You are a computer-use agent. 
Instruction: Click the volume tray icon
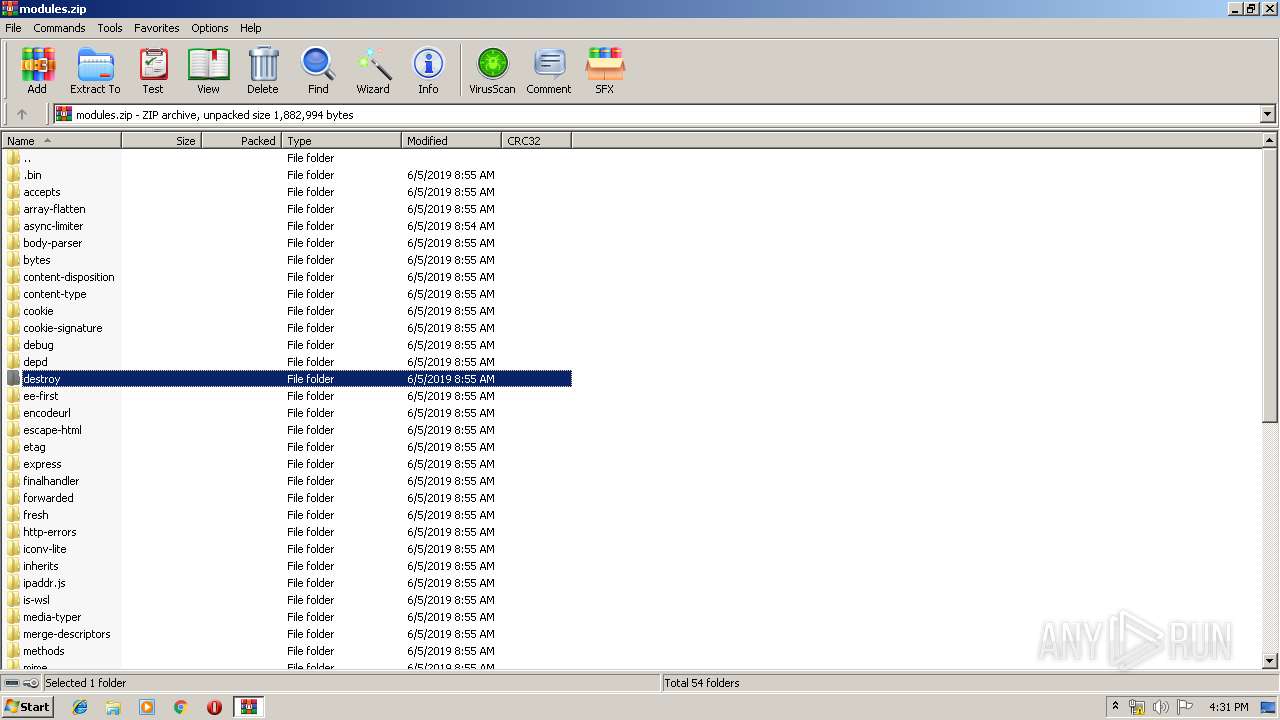coord(1161,707)
